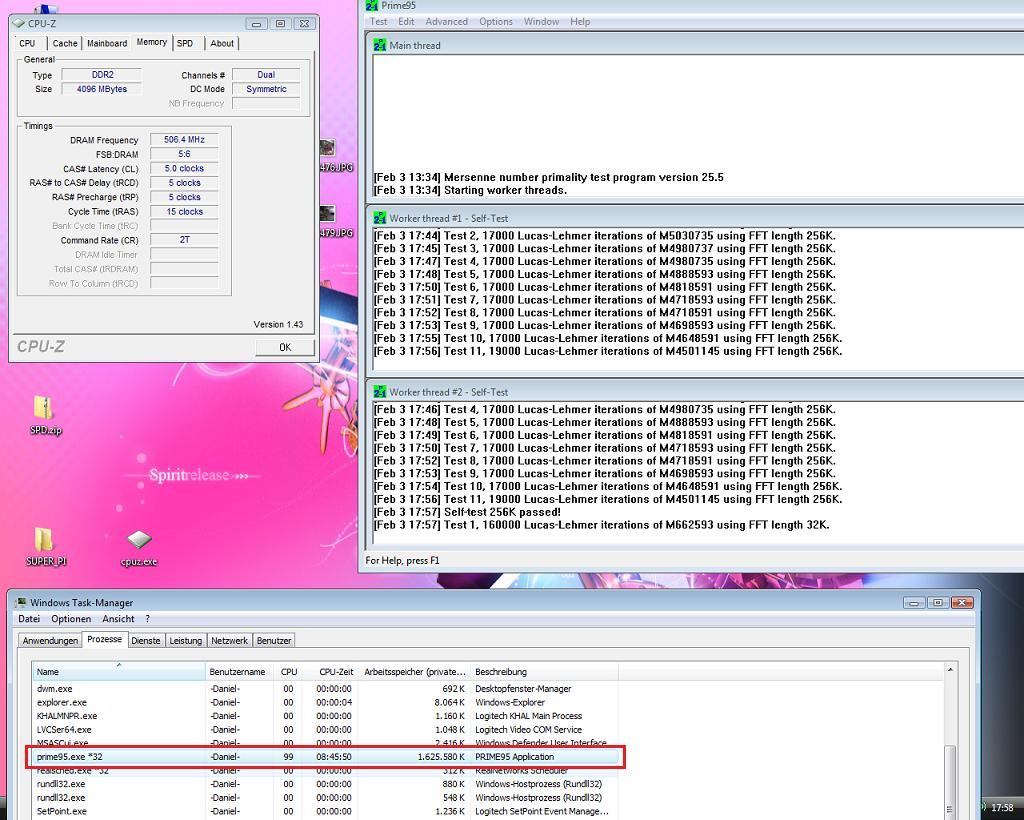Switch to the Leistung tab
Screen dimensions: 1024x820
185,640
